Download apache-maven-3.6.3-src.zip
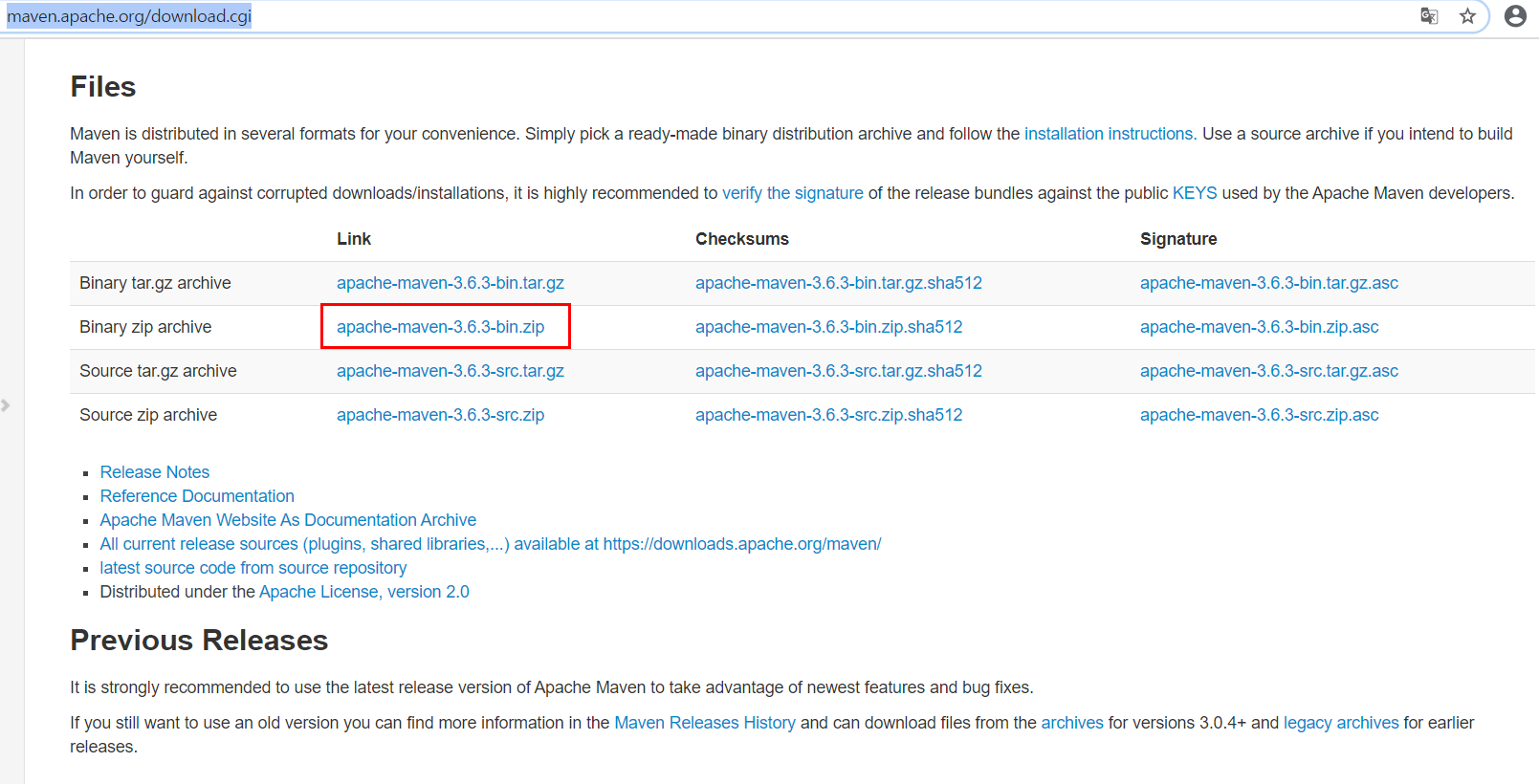Viewport: 1539px width, 784px height. [x=441, y=415]
